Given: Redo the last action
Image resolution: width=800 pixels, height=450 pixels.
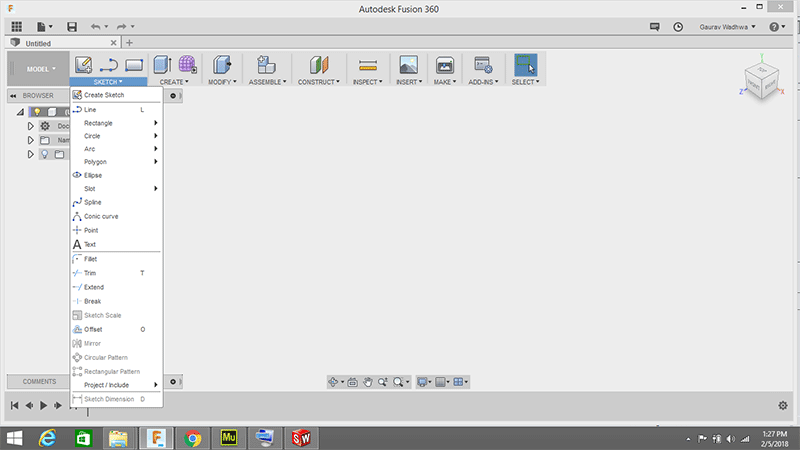Looking at the screenshot, I should tap(121, 27).
